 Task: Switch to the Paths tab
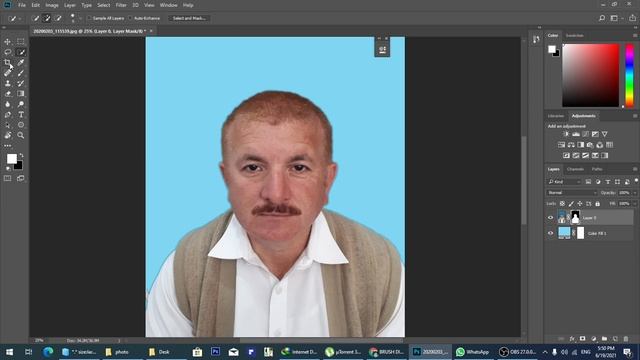point(597,169)
